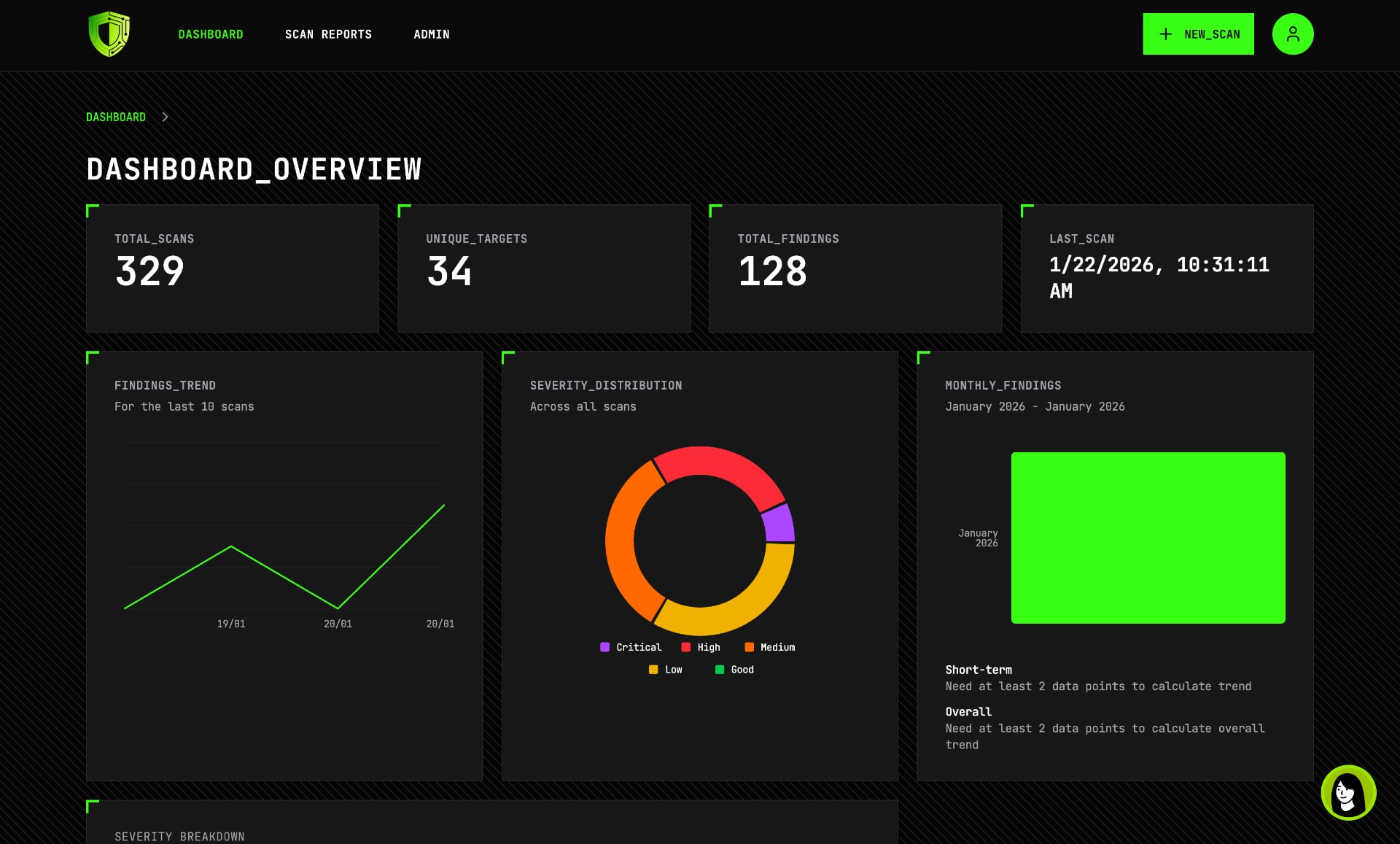The image size is (1400, 844).
Task: Click the TOTAL_FINDINGS stat card
Action: [855, 268]
